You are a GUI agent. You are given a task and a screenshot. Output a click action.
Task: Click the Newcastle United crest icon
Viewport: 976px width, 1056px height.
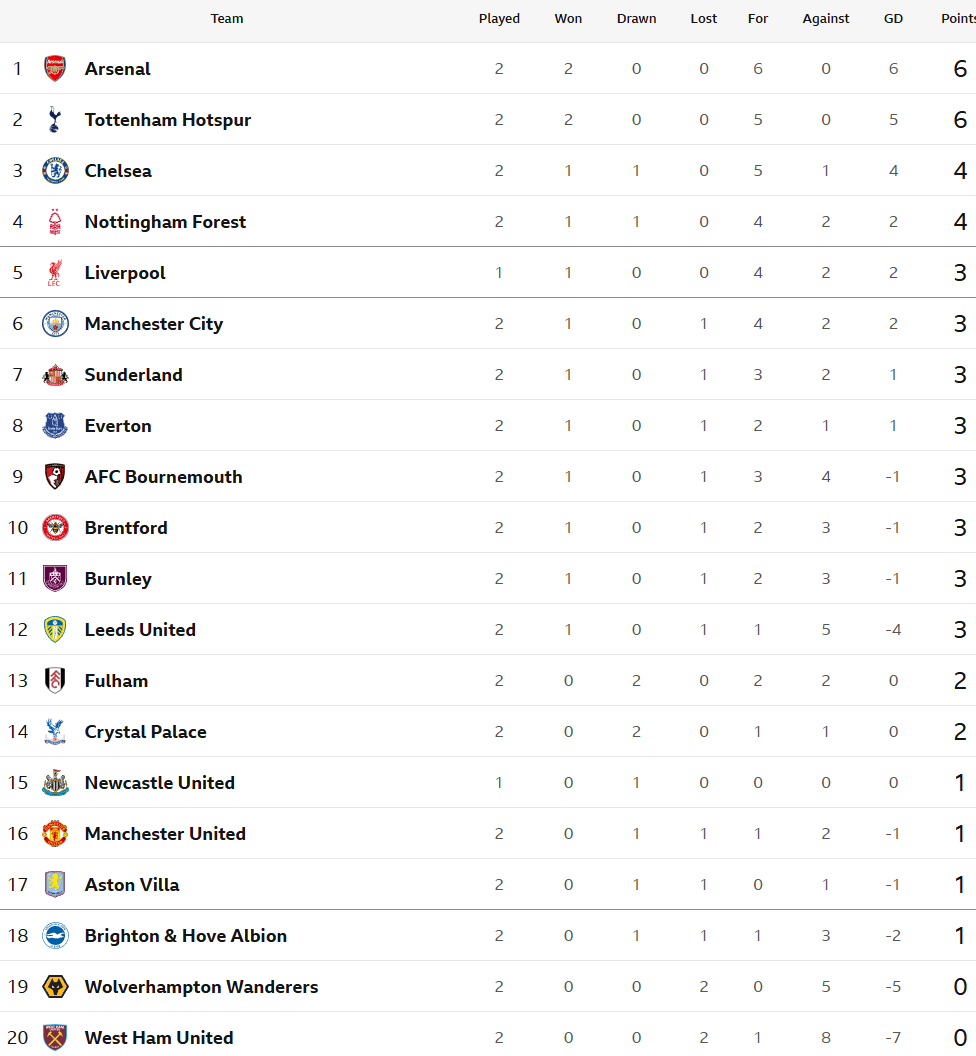click(x=55, y=783)
